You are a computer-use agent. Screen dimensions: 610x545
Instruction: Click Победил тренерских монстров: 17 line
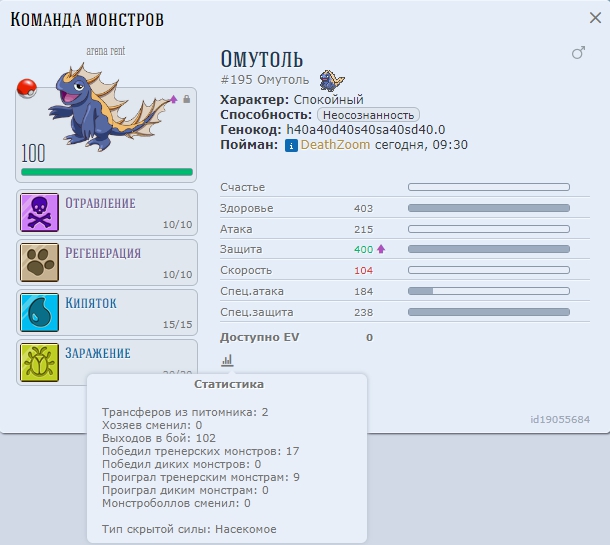point(201,451)
